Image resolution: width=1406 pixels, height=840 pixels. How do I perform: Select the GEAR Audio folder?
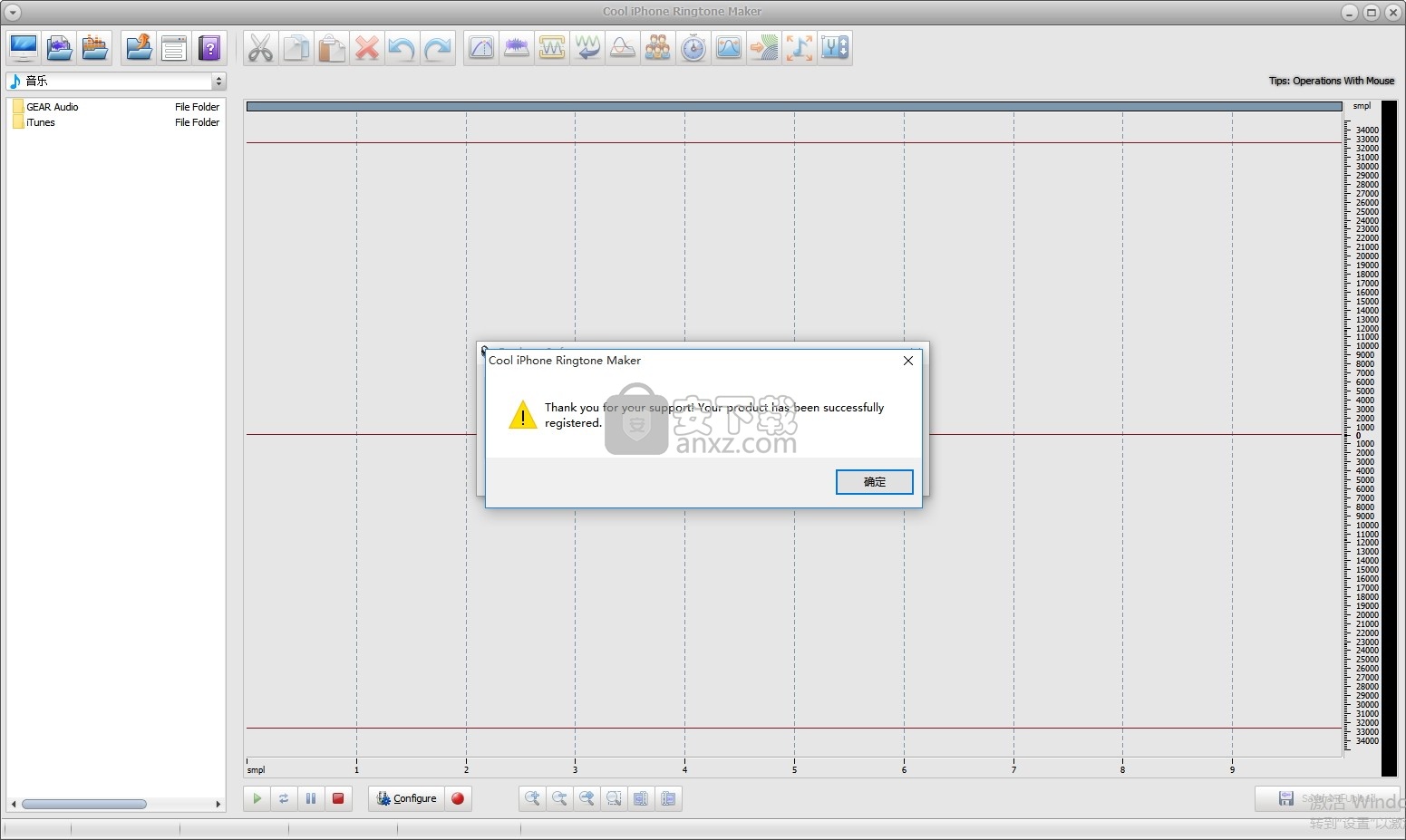[x=116, y=107]
